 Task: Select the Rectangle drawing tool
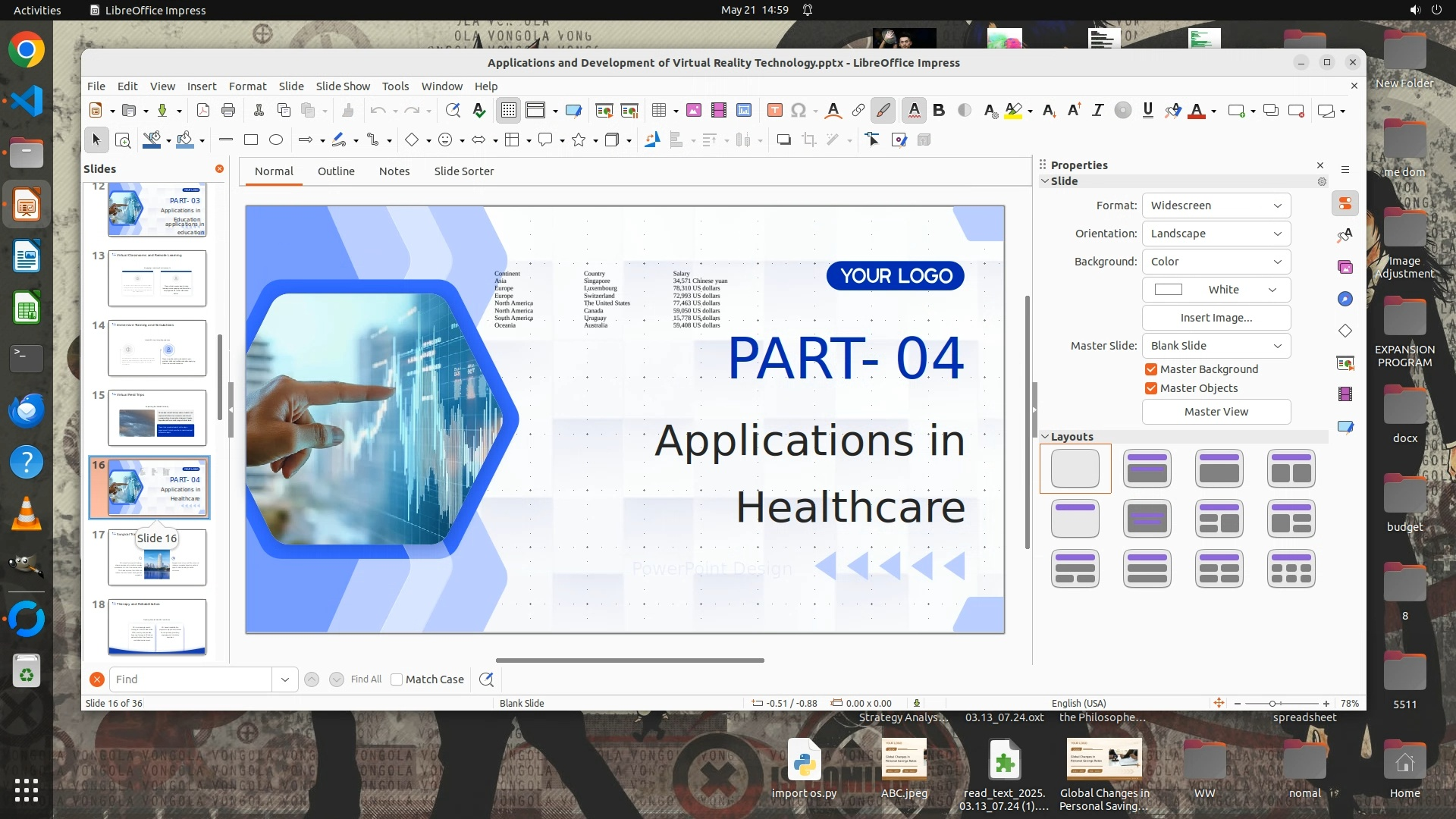251,140
